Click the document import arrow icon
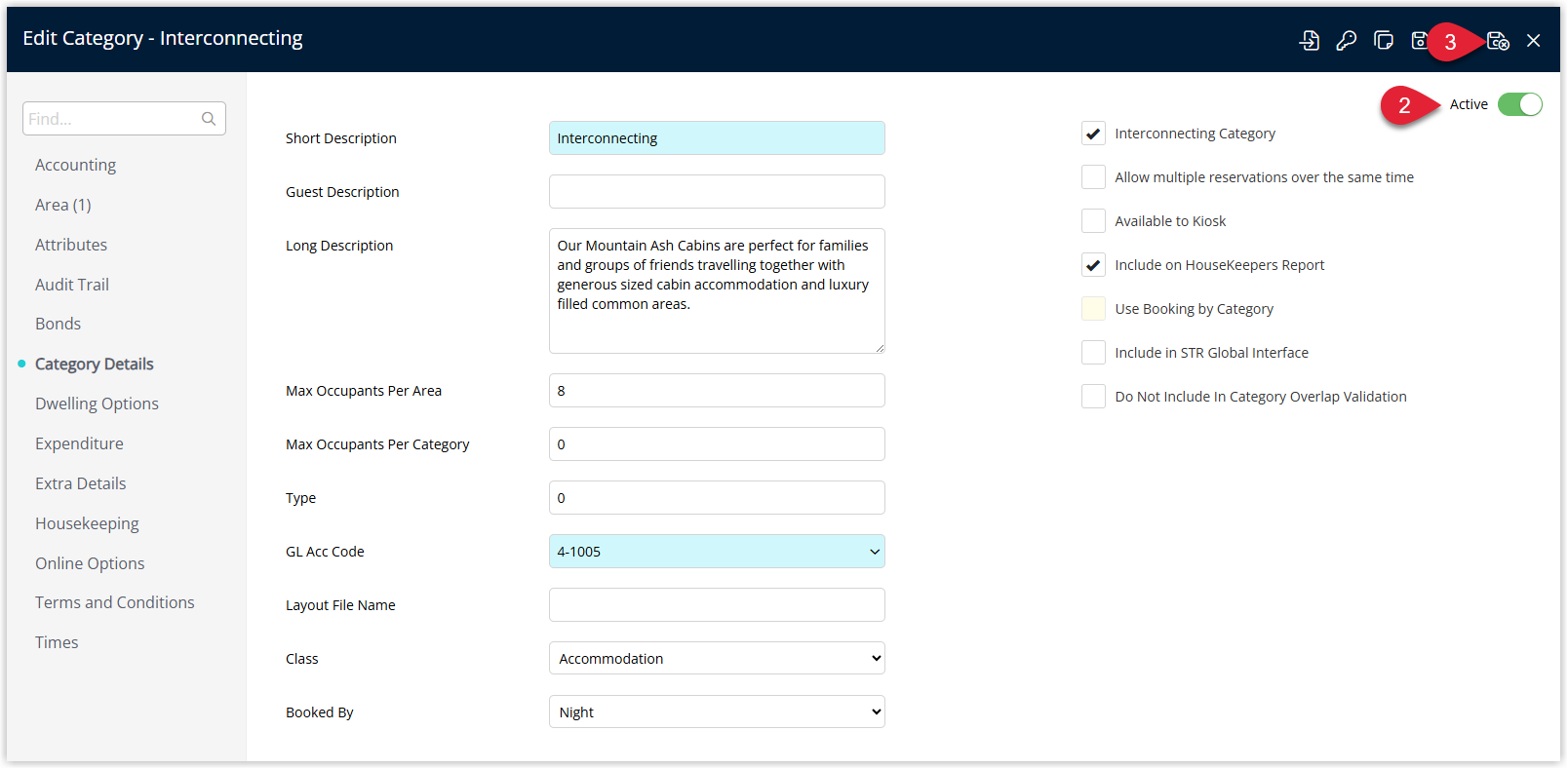This screenshot has width=1568, height=769. (1310, 41)
